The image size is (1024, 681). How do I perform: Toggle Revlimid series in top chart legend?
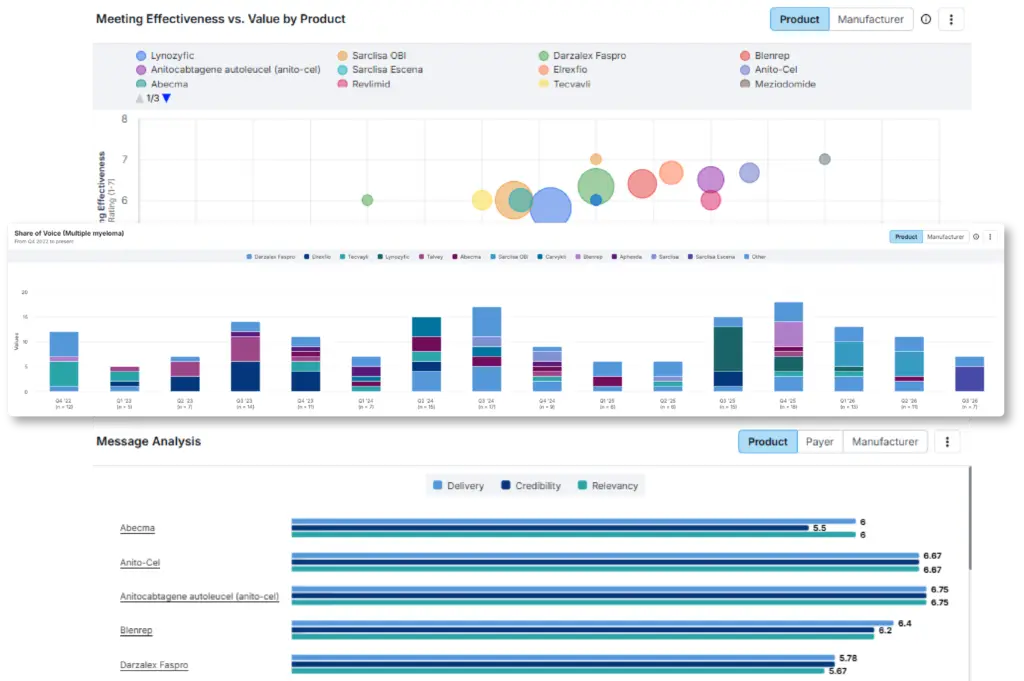pyautogui.click(x=364, y=84)
